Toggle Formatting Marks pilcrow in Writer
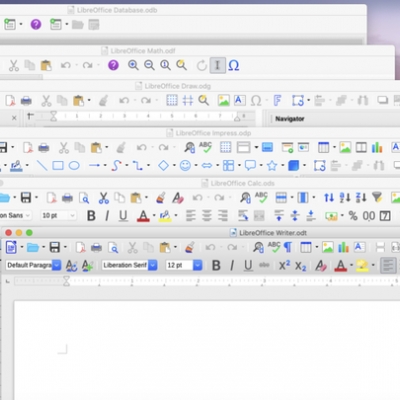400x400 pixels. pos(288,247)
